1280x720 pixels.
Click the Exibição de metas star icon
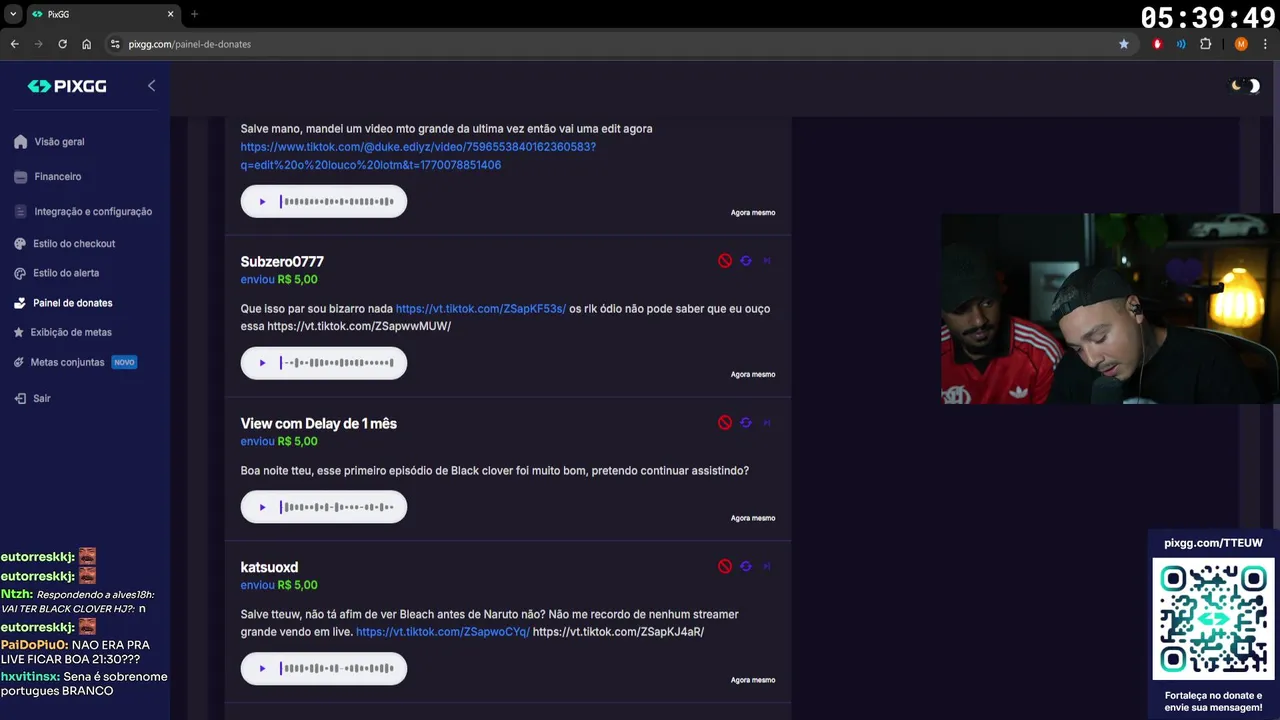[x=20, y=332]
